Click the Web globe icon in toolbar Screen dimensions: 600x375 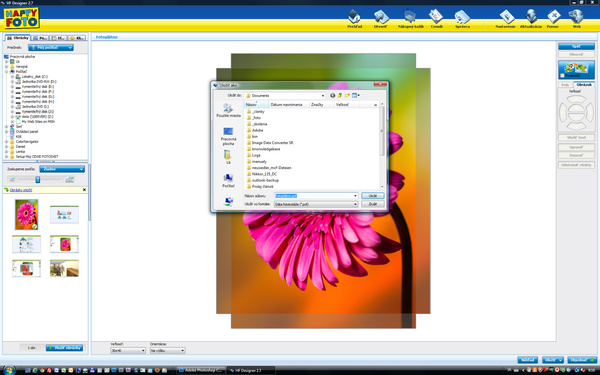point(576,19)
